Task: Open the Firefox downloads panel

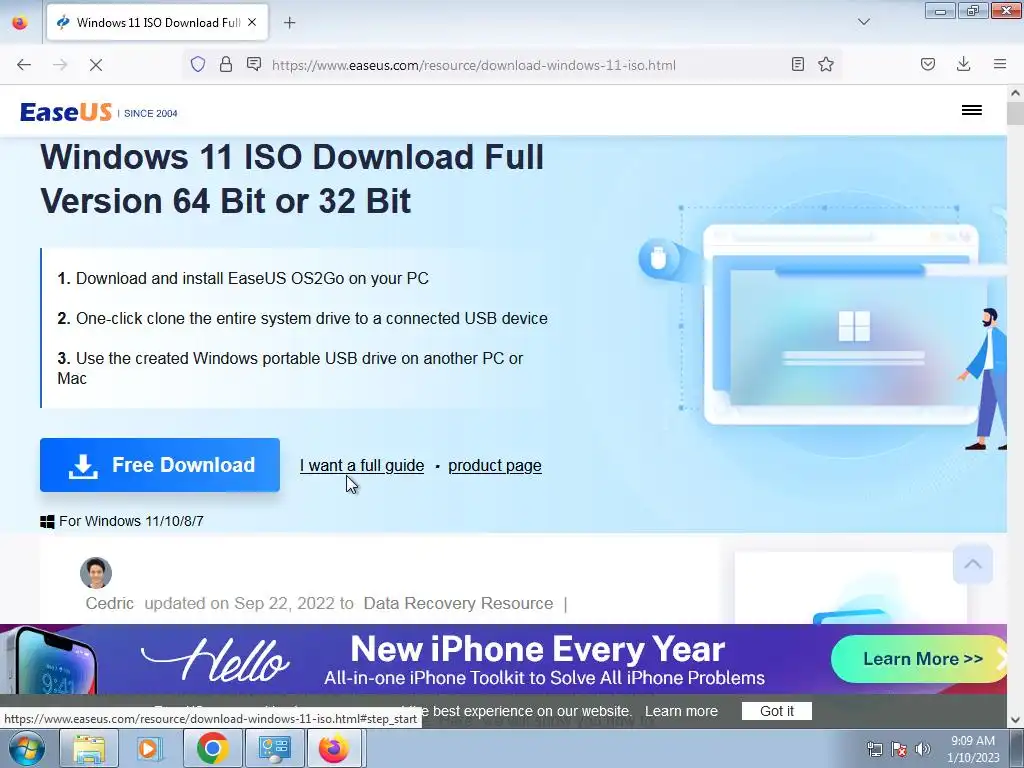Action: 963,64
